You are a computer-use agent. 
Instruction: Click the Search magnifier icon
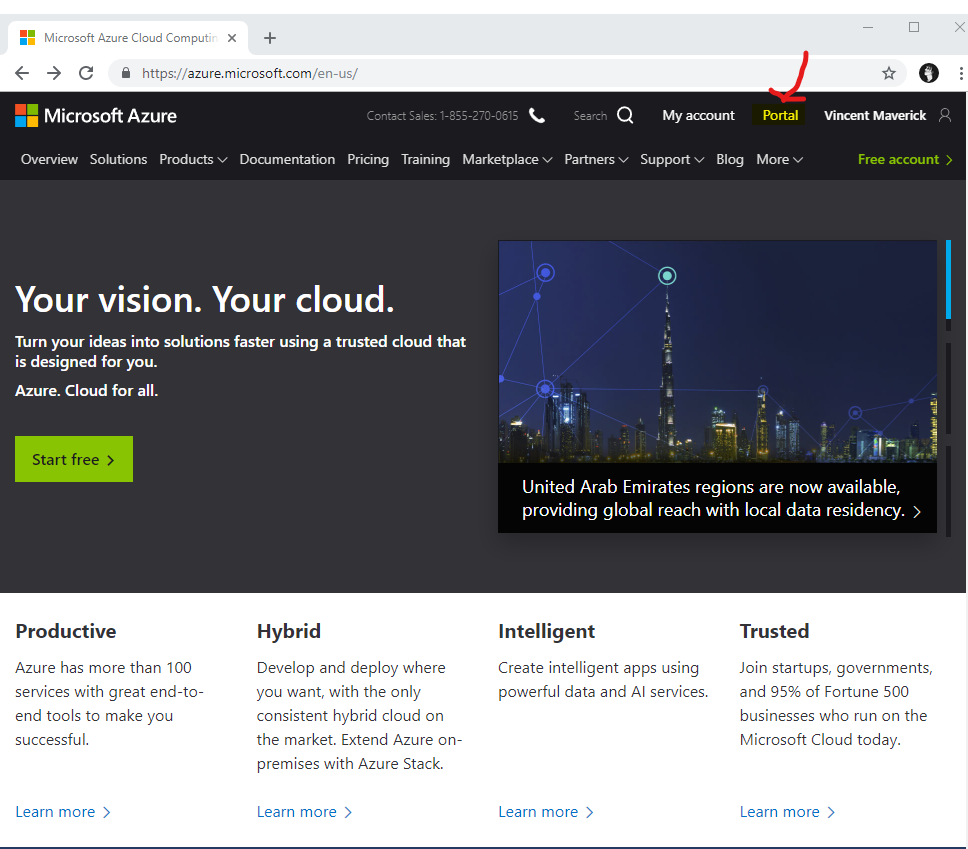(625, 115)
